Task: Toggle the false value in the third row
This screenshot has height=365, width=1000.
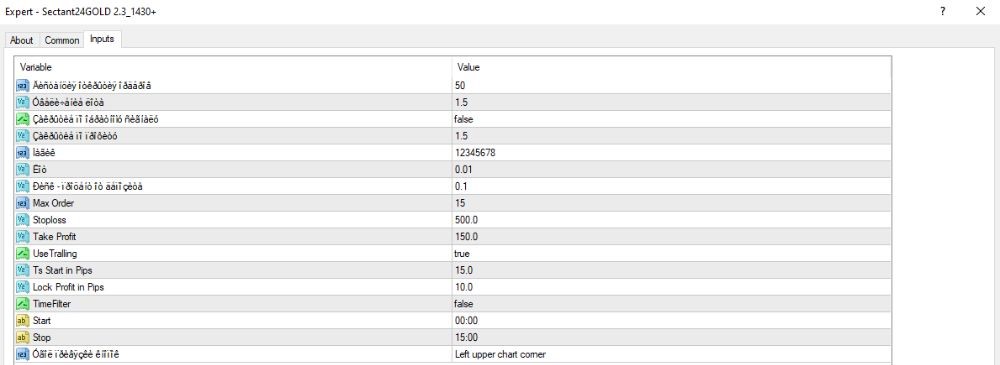Action: (x=672, y=119)
